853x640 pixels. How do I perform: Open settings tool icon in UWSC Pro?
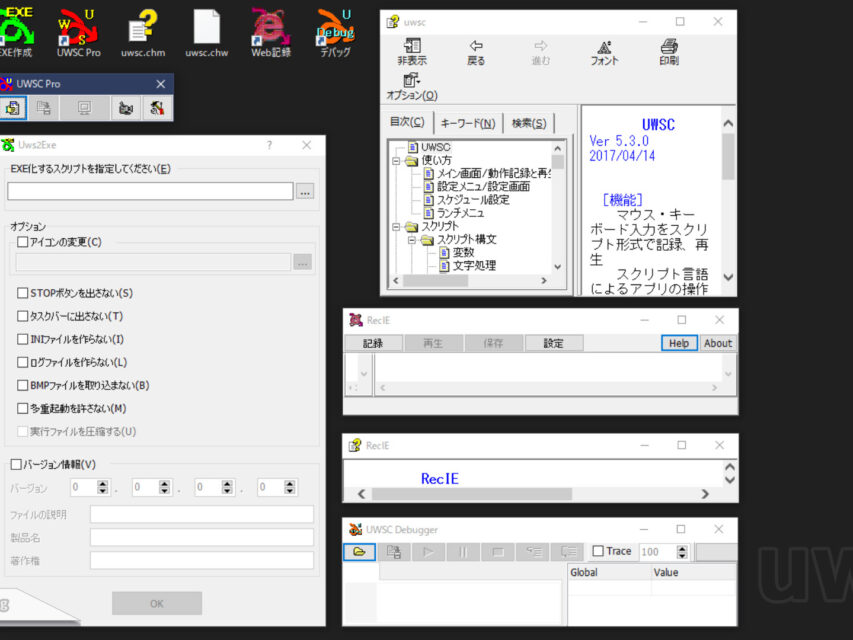157,108
